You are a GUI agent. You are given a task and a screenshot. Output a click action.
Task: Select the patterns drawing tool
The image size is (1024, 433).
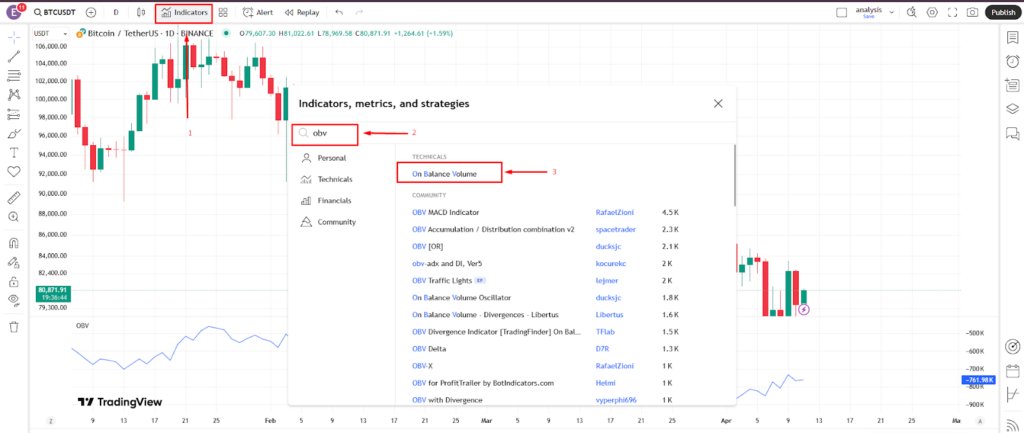14,95
